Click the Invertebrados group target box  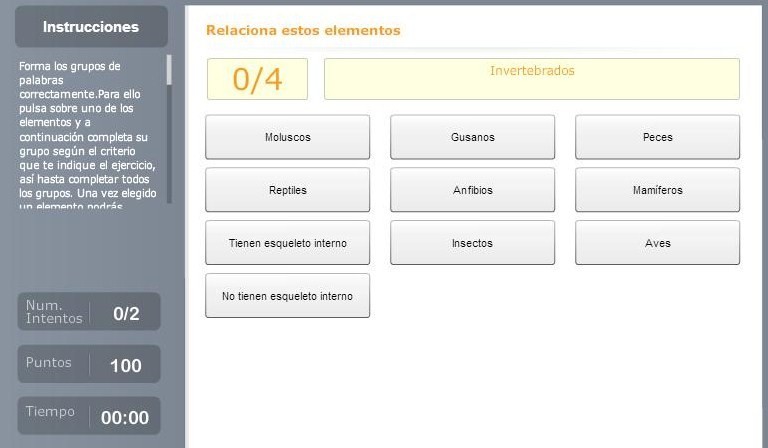531,79
